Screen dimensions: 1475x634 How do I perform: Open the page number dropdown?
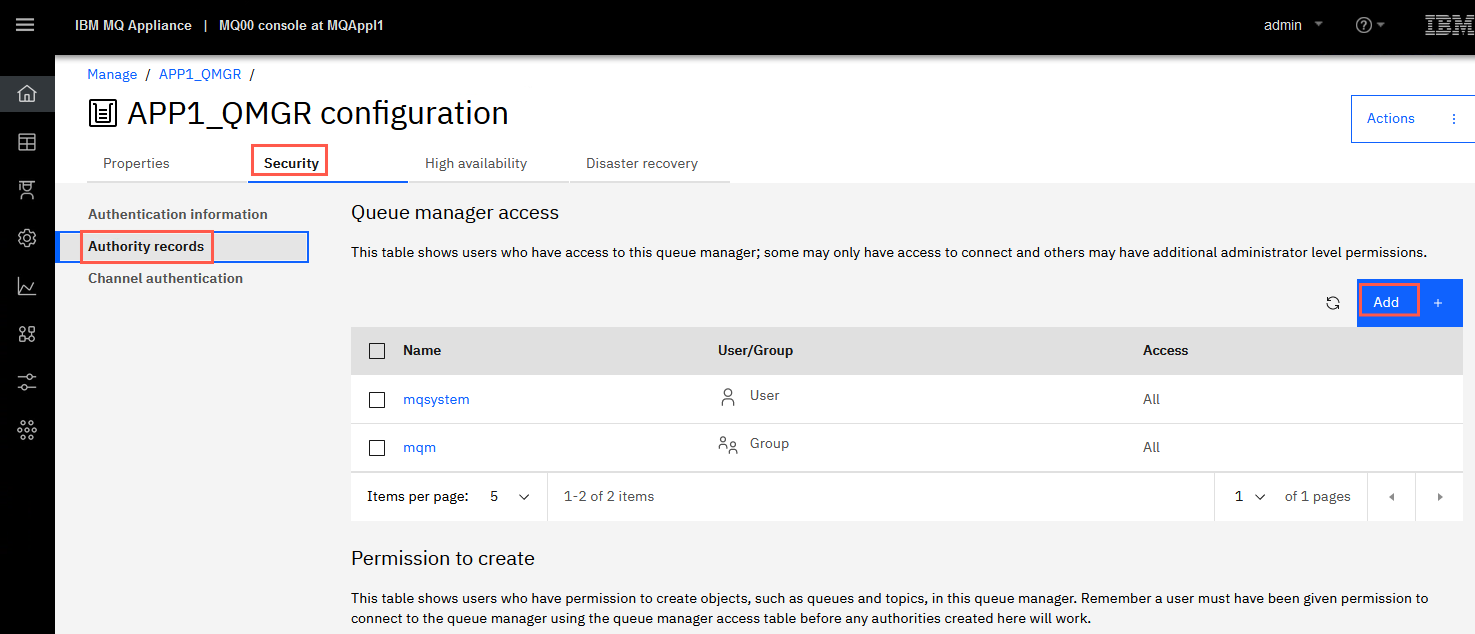click(1250, 497)
